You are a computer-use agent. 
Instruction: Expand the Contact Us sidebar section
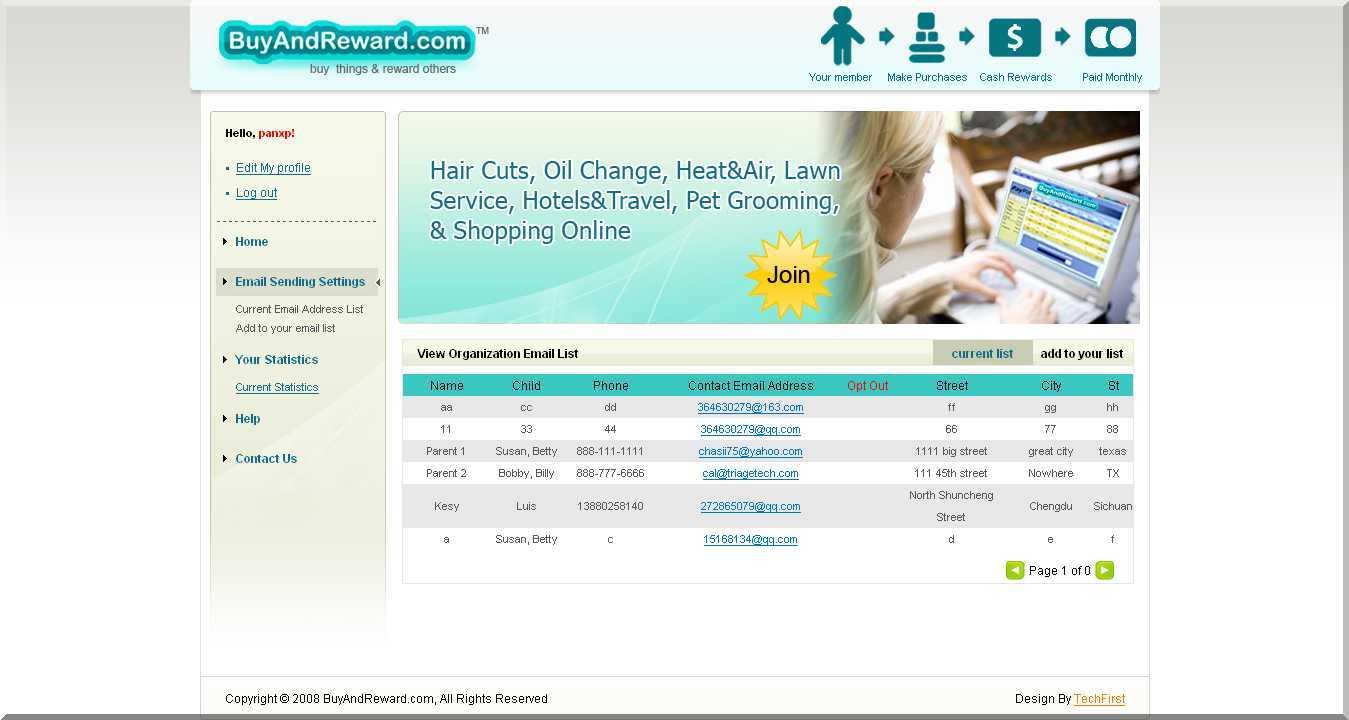tap(266, 458)
